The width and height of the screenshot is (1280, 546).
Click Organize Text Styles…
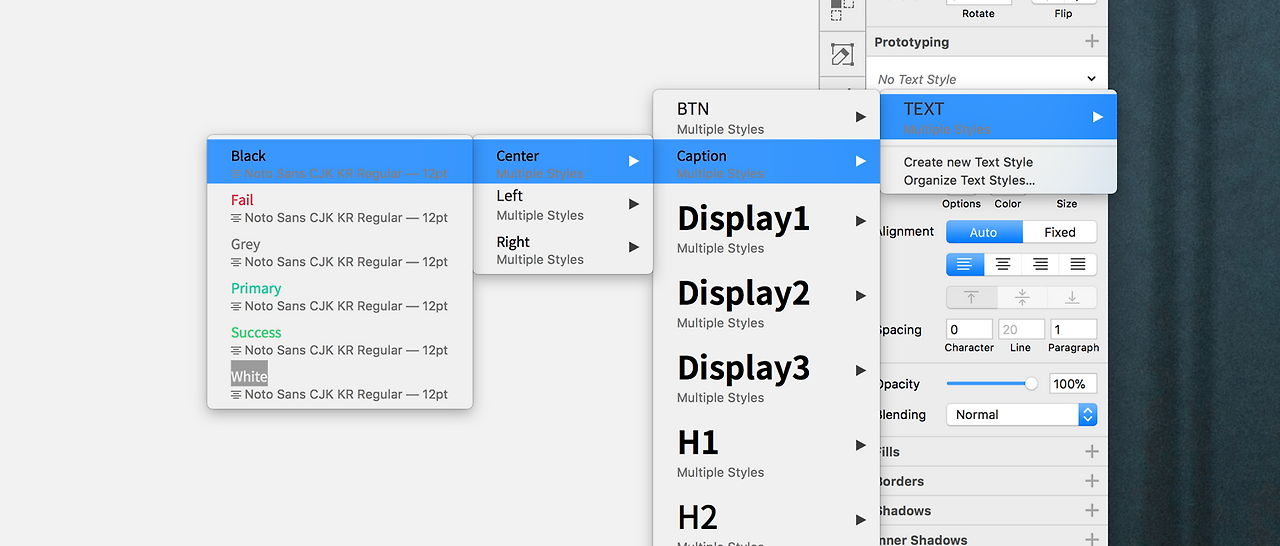(969, 180)
